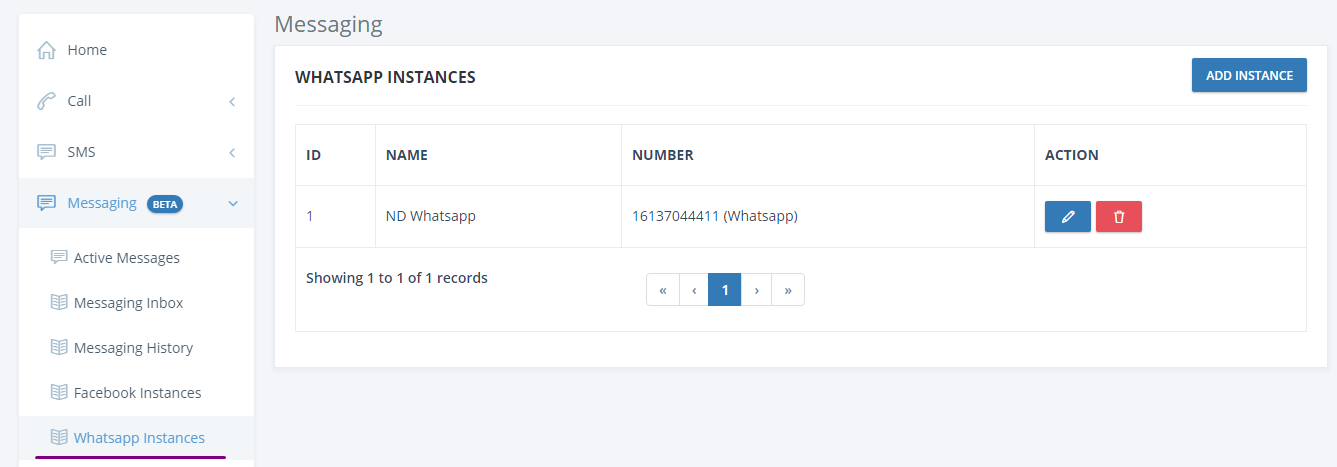Click the ADD INSTANCE button
Viewport: 1337px width, 467px height.
click(1249, 75)
